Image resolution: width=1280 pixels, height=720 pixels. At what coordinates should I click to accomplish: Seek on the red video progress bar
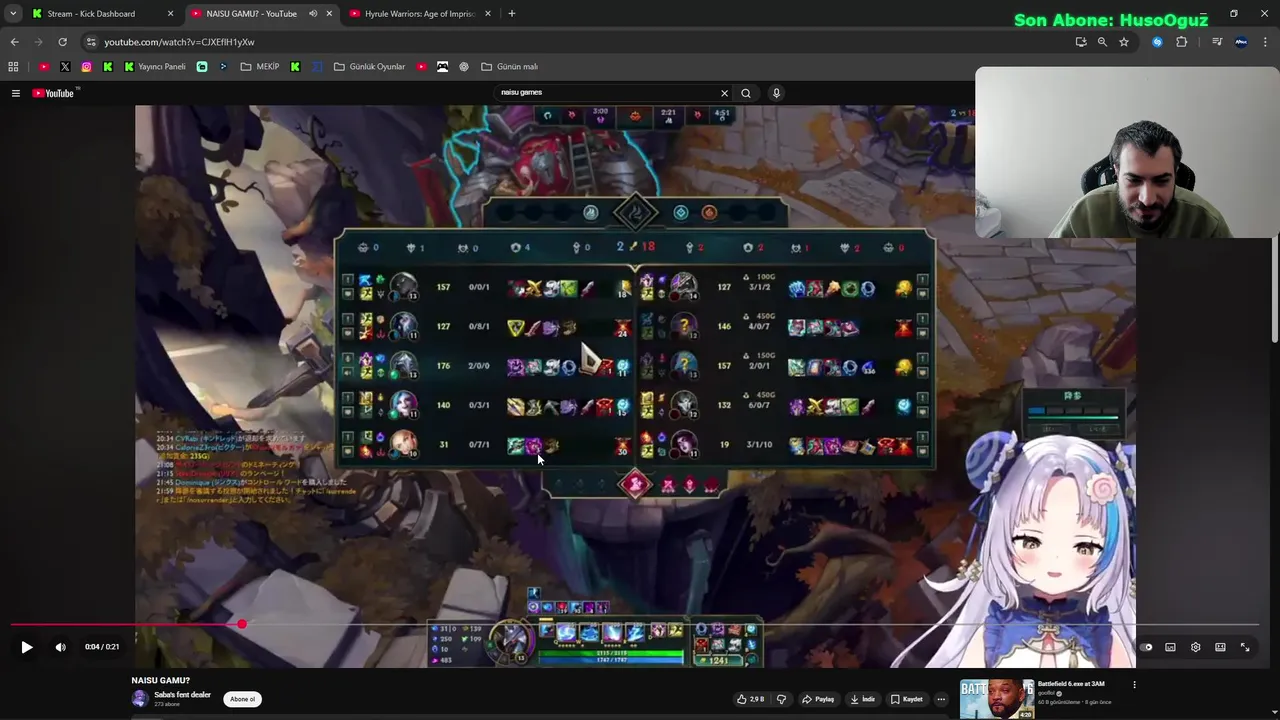pos(634,624)
